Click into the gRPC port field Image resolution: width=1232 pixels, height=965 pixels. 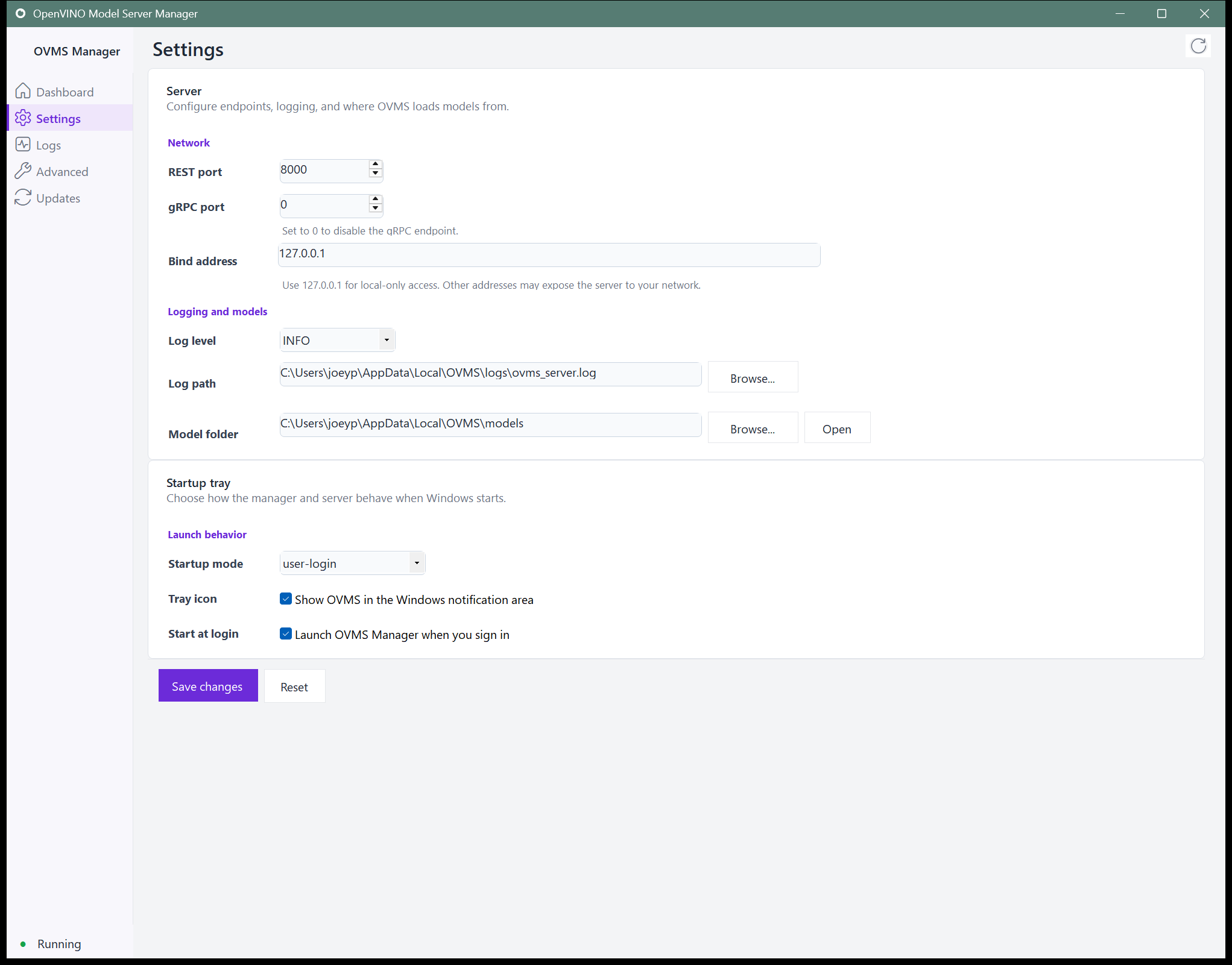tap(324, 205)
